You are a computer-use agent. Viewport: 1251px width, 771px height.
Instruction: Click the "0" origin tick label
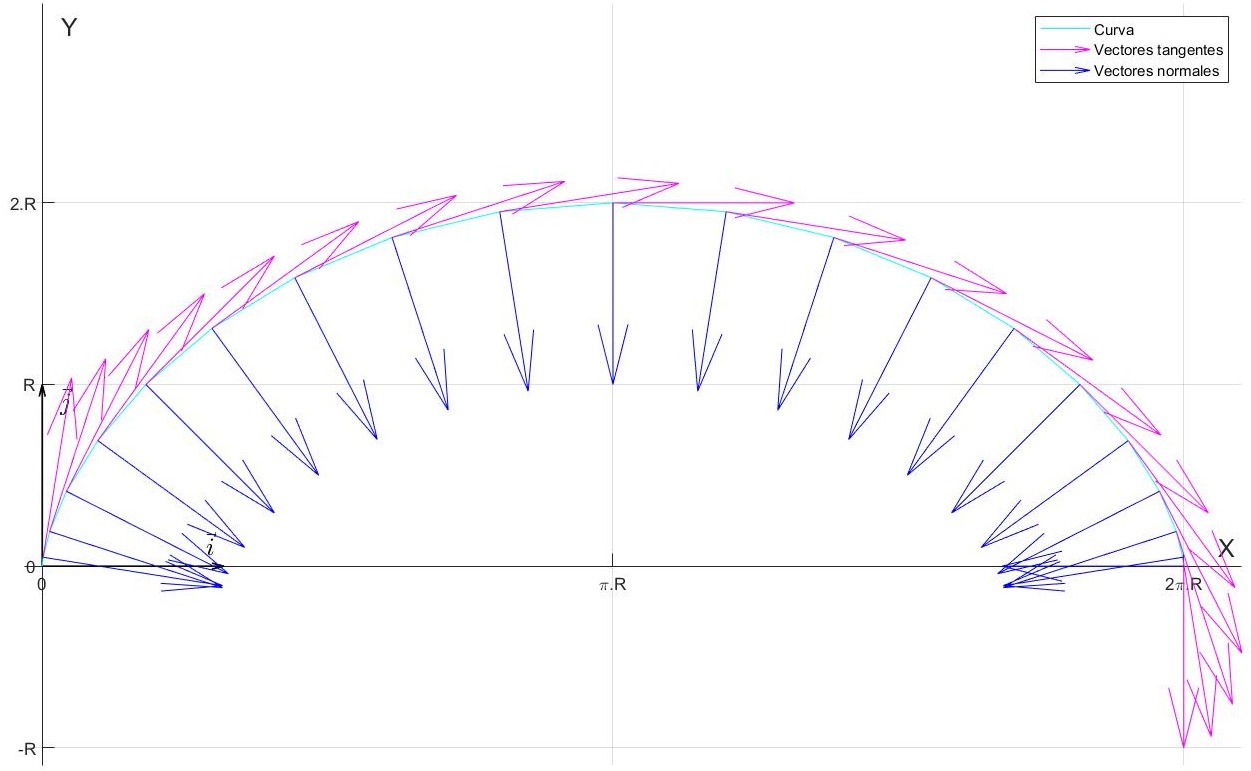coord(41,584)
